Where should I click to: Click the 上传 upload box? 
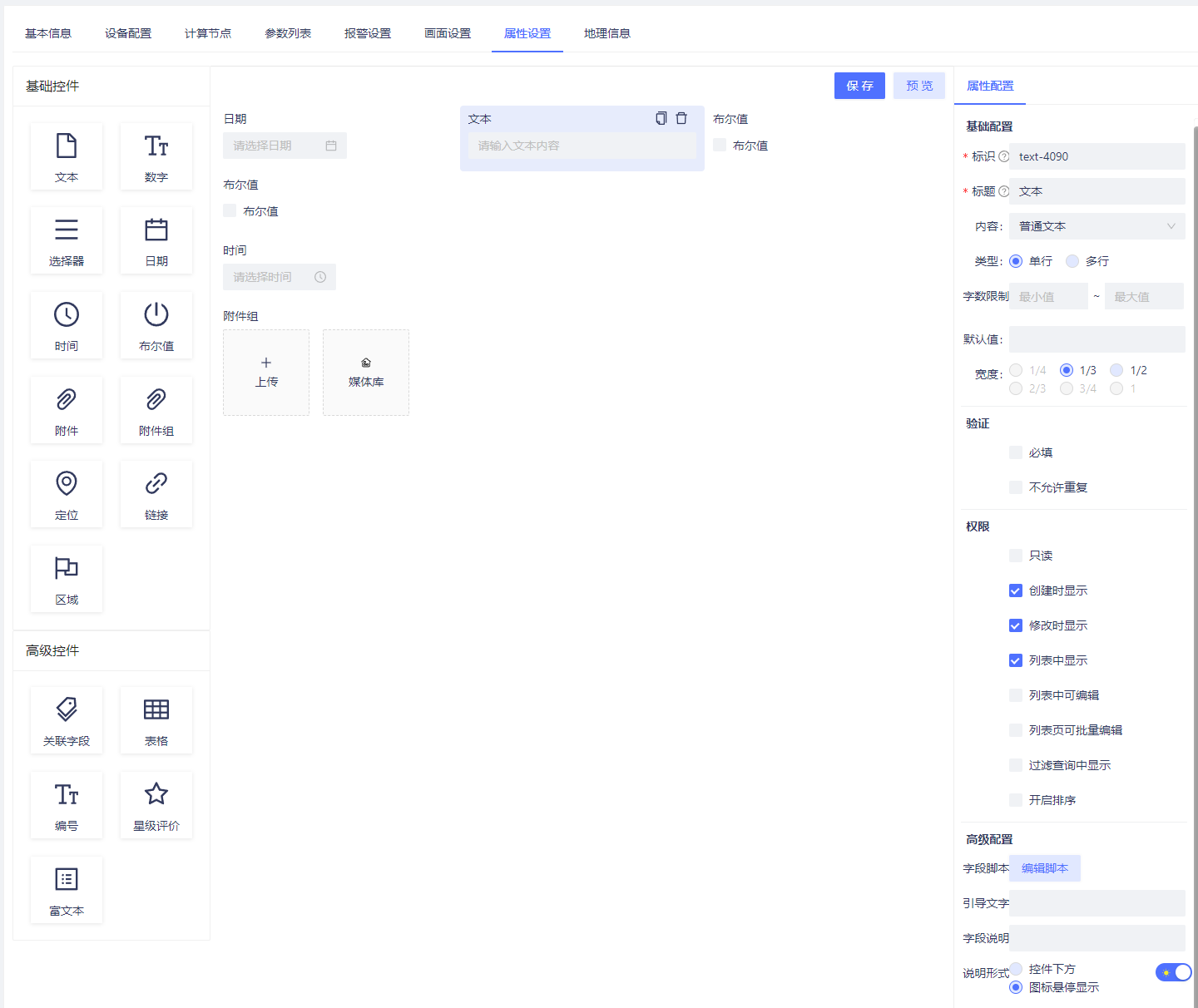[266, 373]
